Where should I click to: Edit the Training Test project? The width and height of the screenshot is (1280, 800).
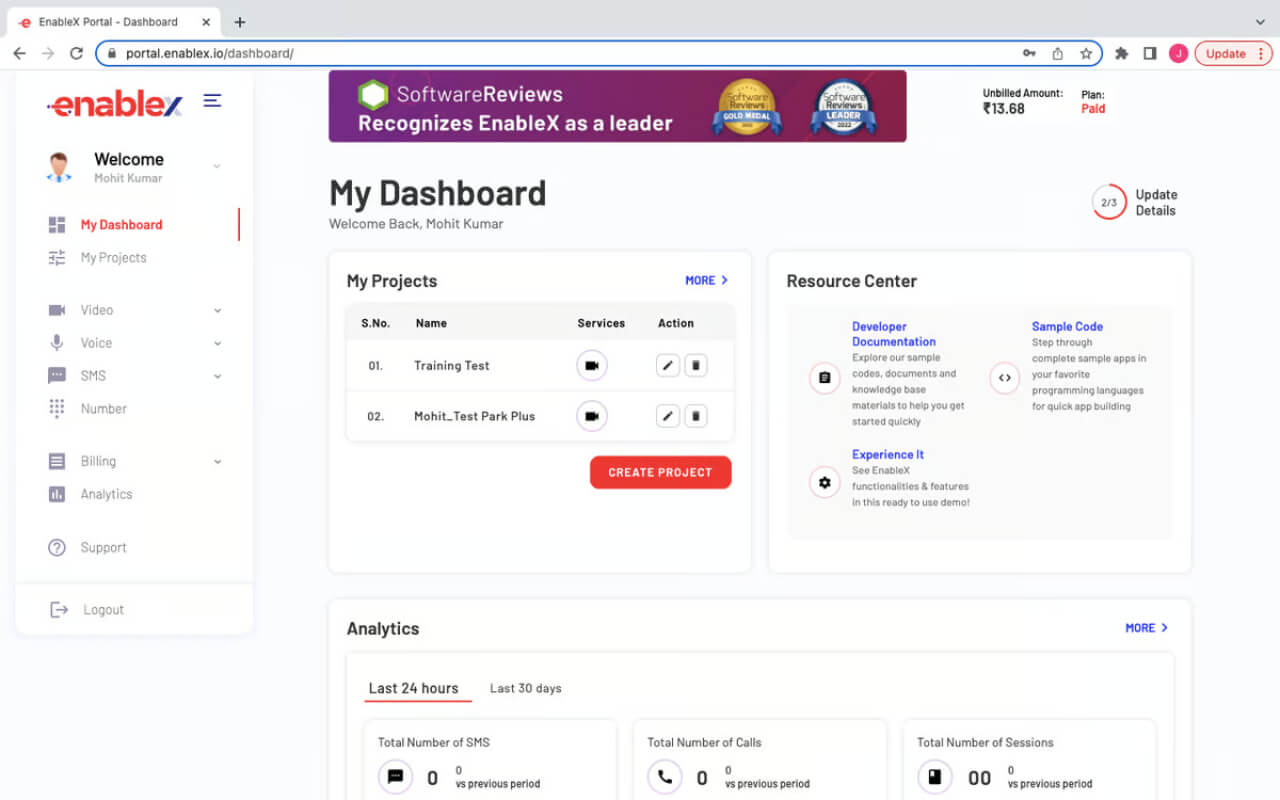[x=668, y=366]
